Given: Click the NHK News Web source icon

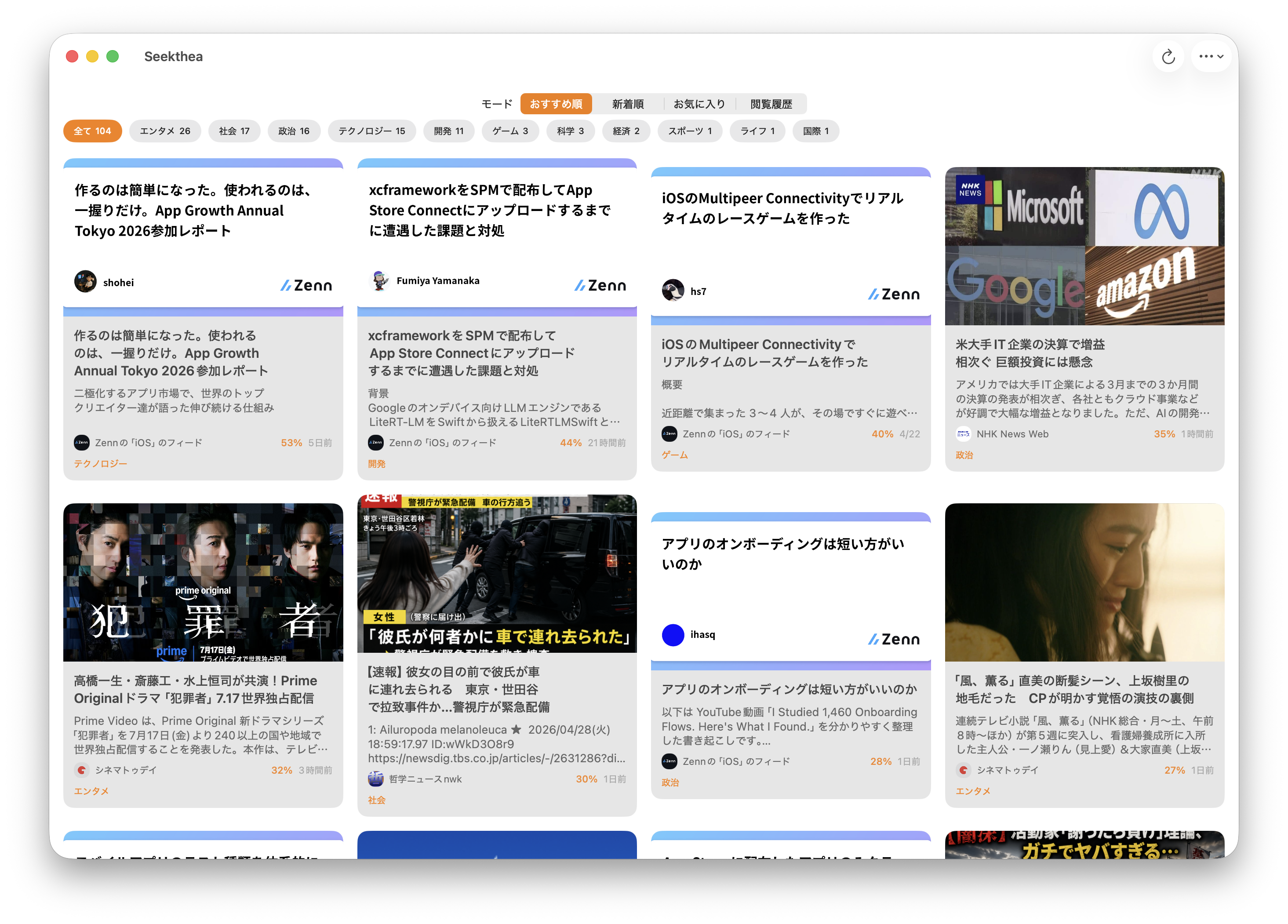Looking at the screenshot, I should click(x=963, y=434).
